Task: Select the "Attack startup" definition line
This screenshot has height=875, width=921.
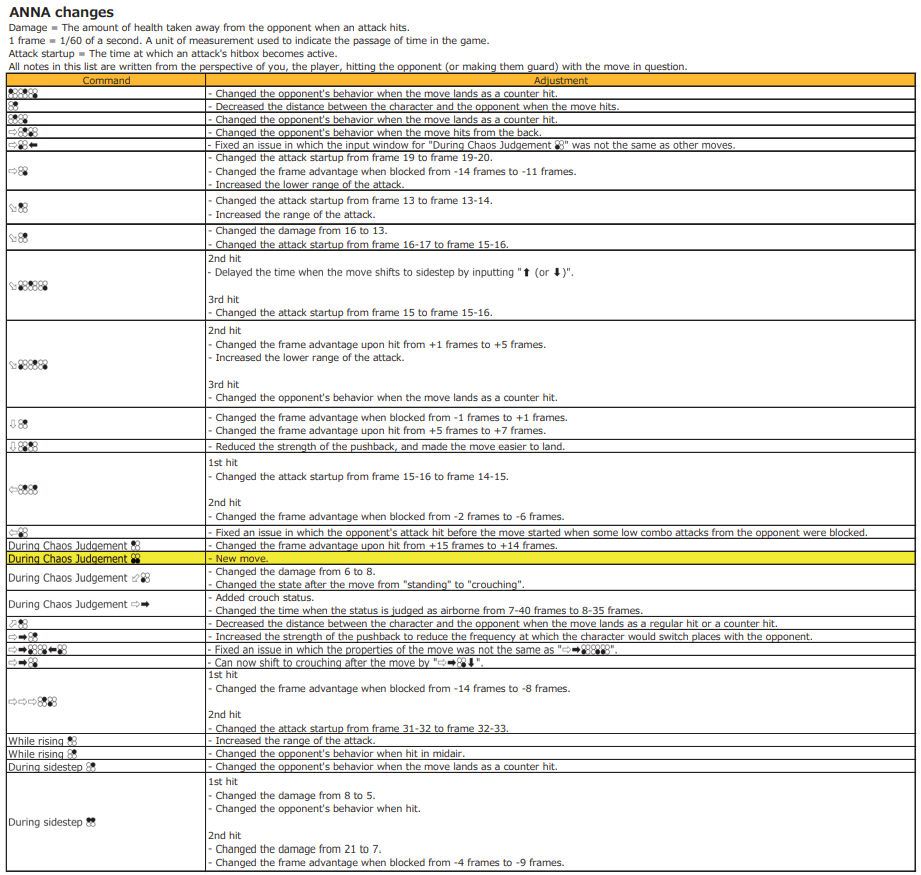Action: pyautogui.click(x=173, y=53)
